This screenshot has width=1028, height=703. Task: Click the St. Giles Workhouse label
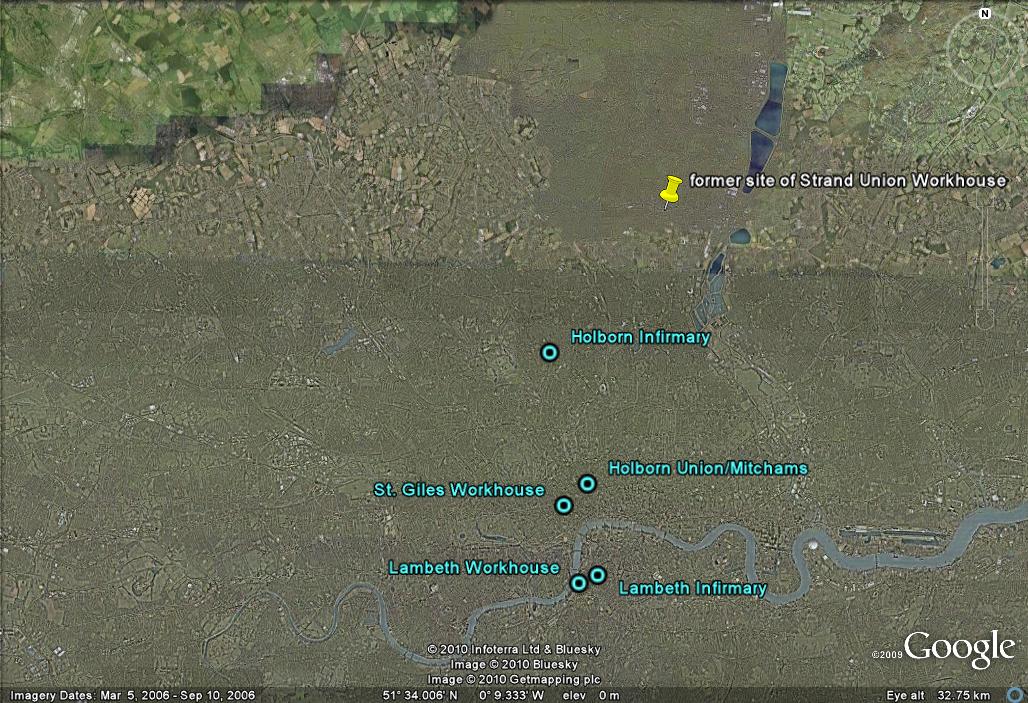coord(459,490)
